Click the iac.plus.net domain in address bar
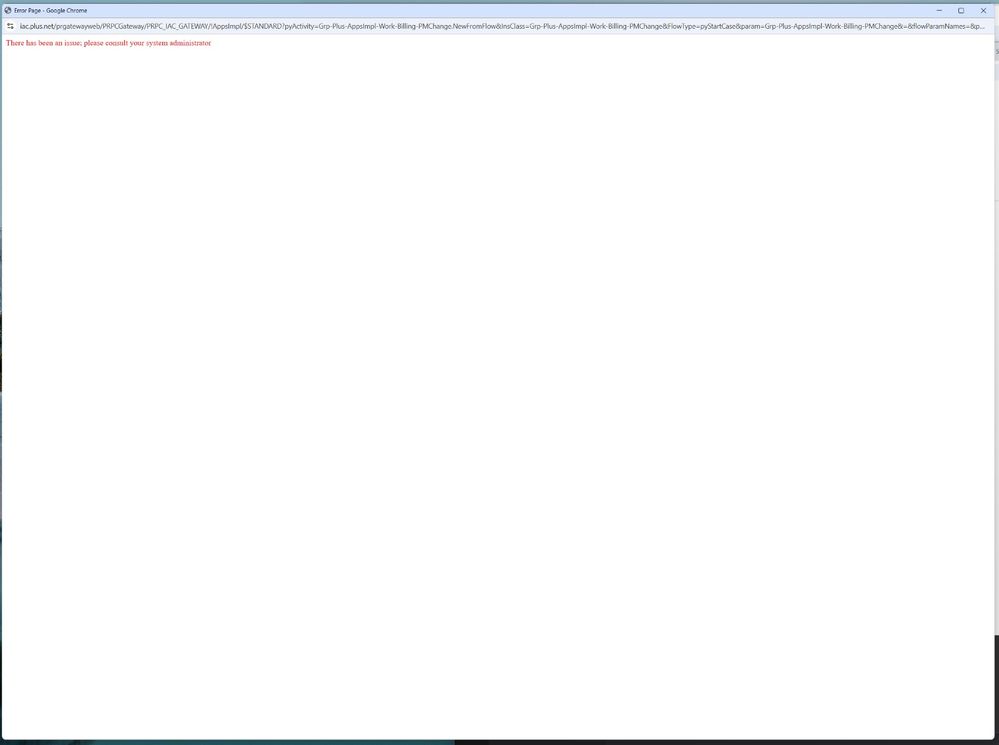The image size is (999, 745). click(39, 26)
